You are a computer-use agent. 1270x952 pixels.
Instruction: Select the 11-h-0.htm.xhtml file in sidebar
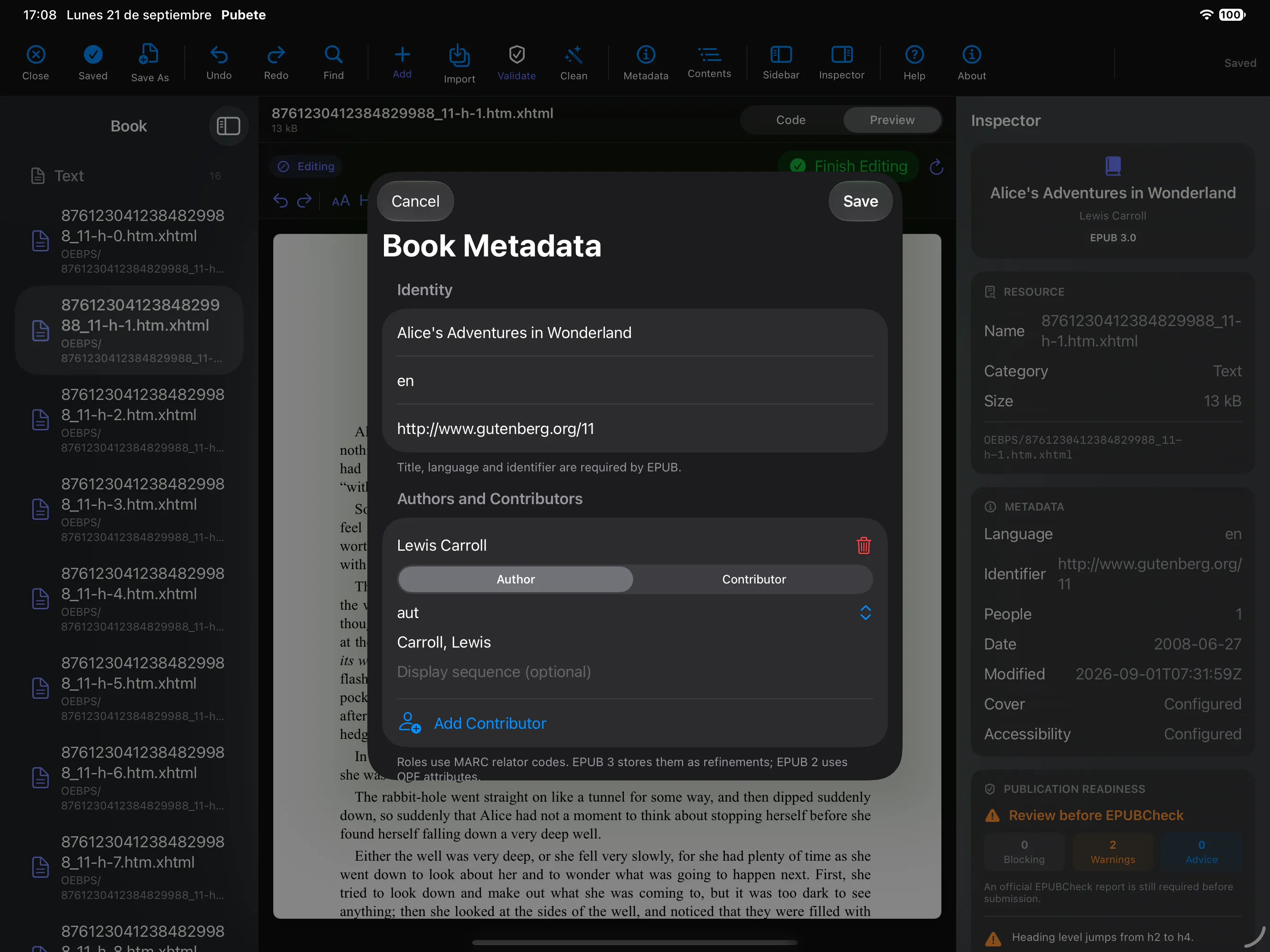click(129, 240)
